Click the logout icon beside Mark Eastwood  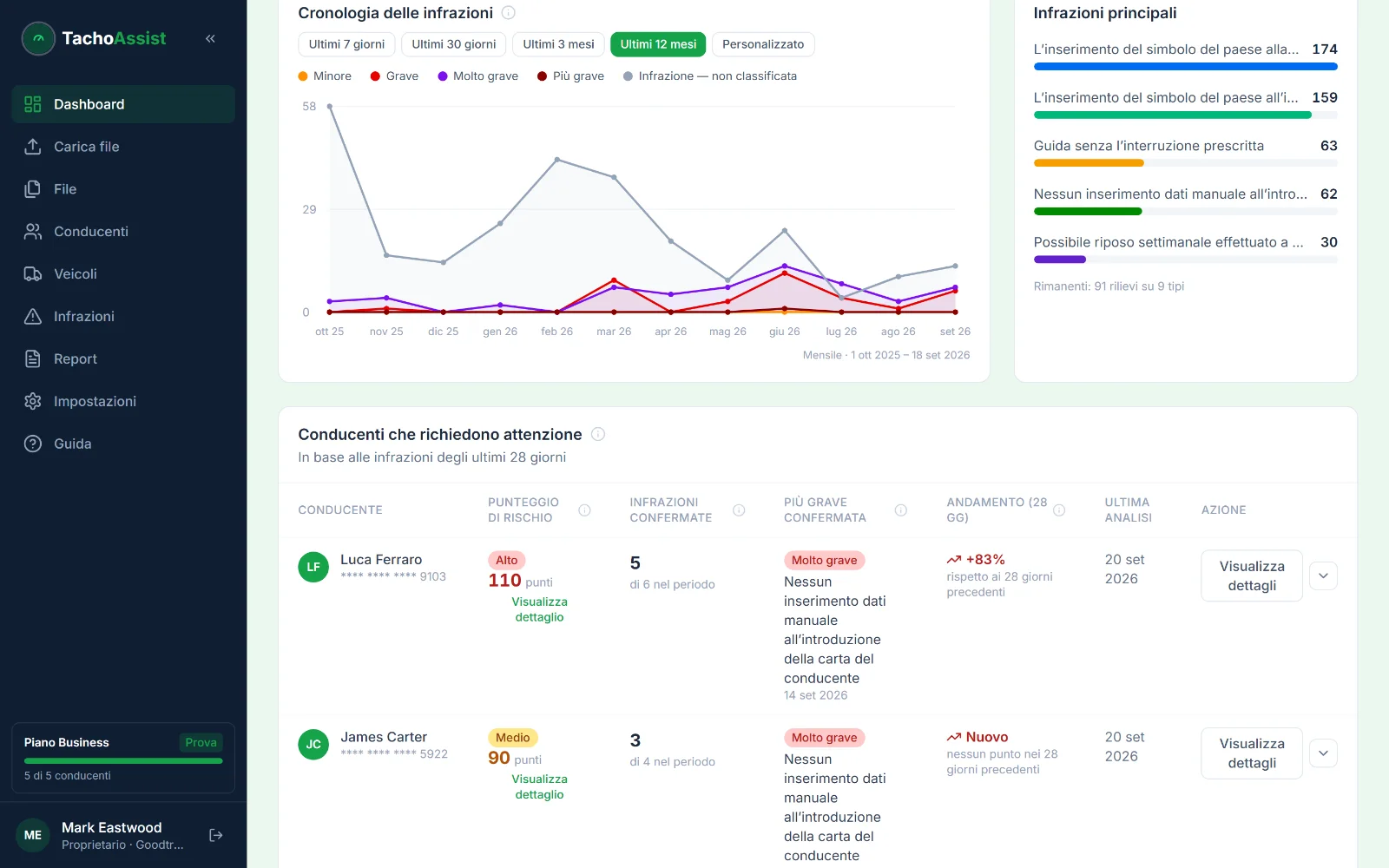click(x=216, y=835)
